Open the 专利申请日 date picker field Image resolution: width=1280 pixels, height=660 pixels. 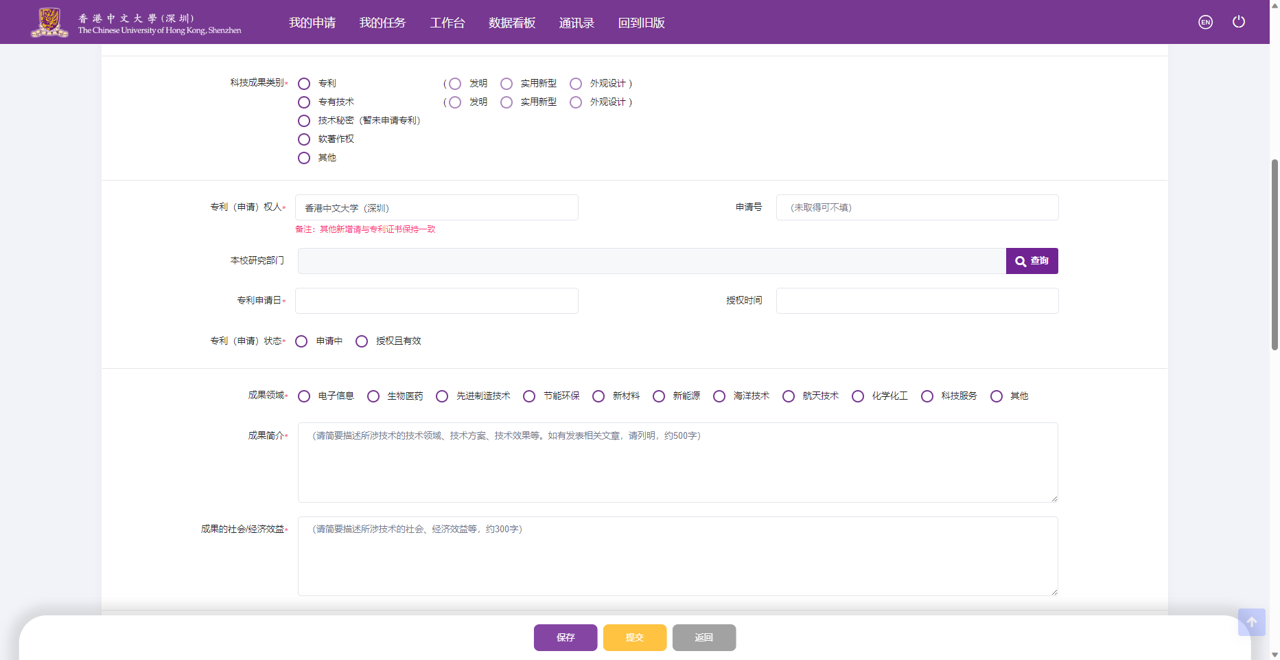pos(436,301)
